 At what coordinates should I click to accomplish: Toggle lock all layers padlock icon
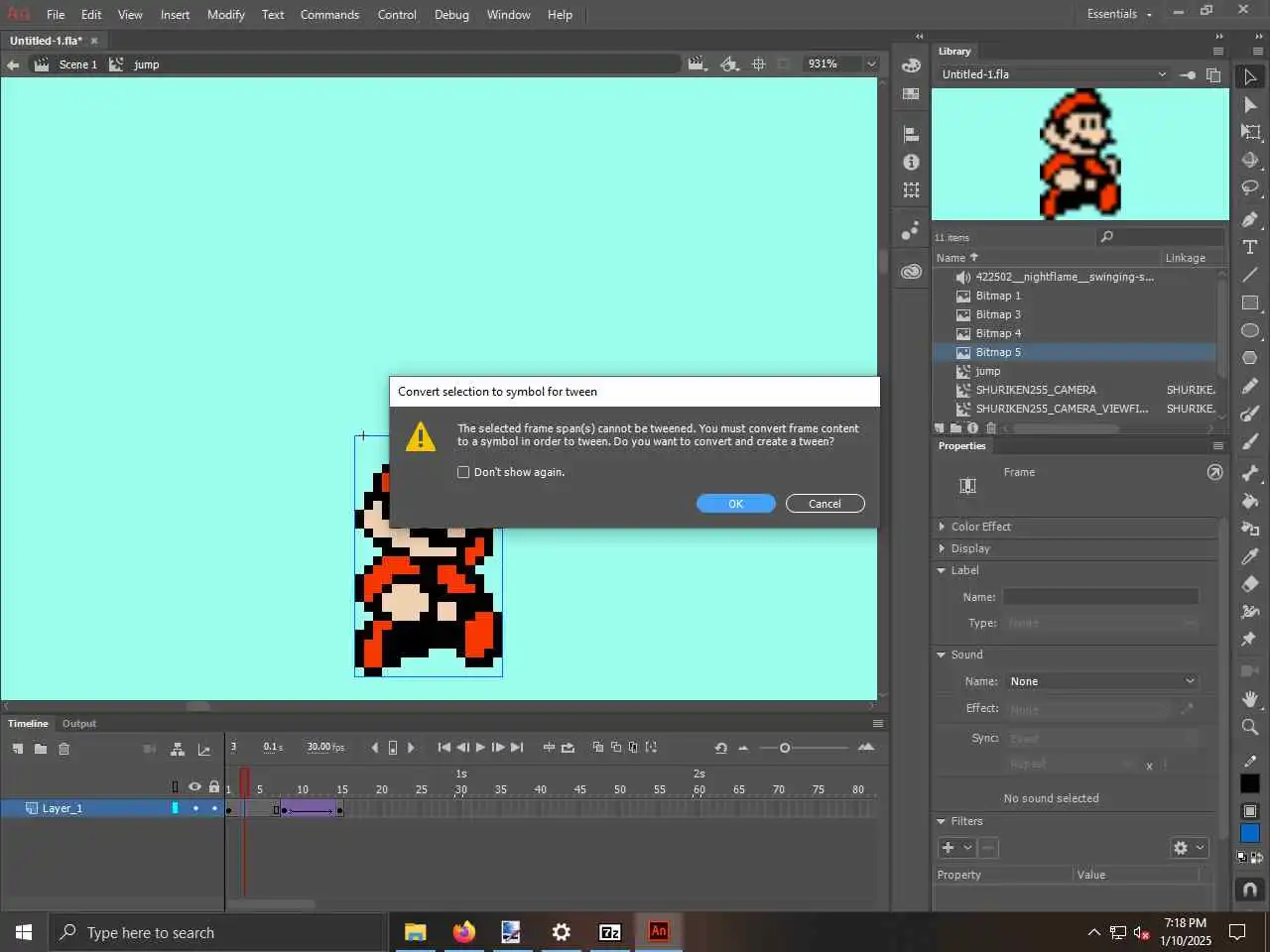(213, 786)
